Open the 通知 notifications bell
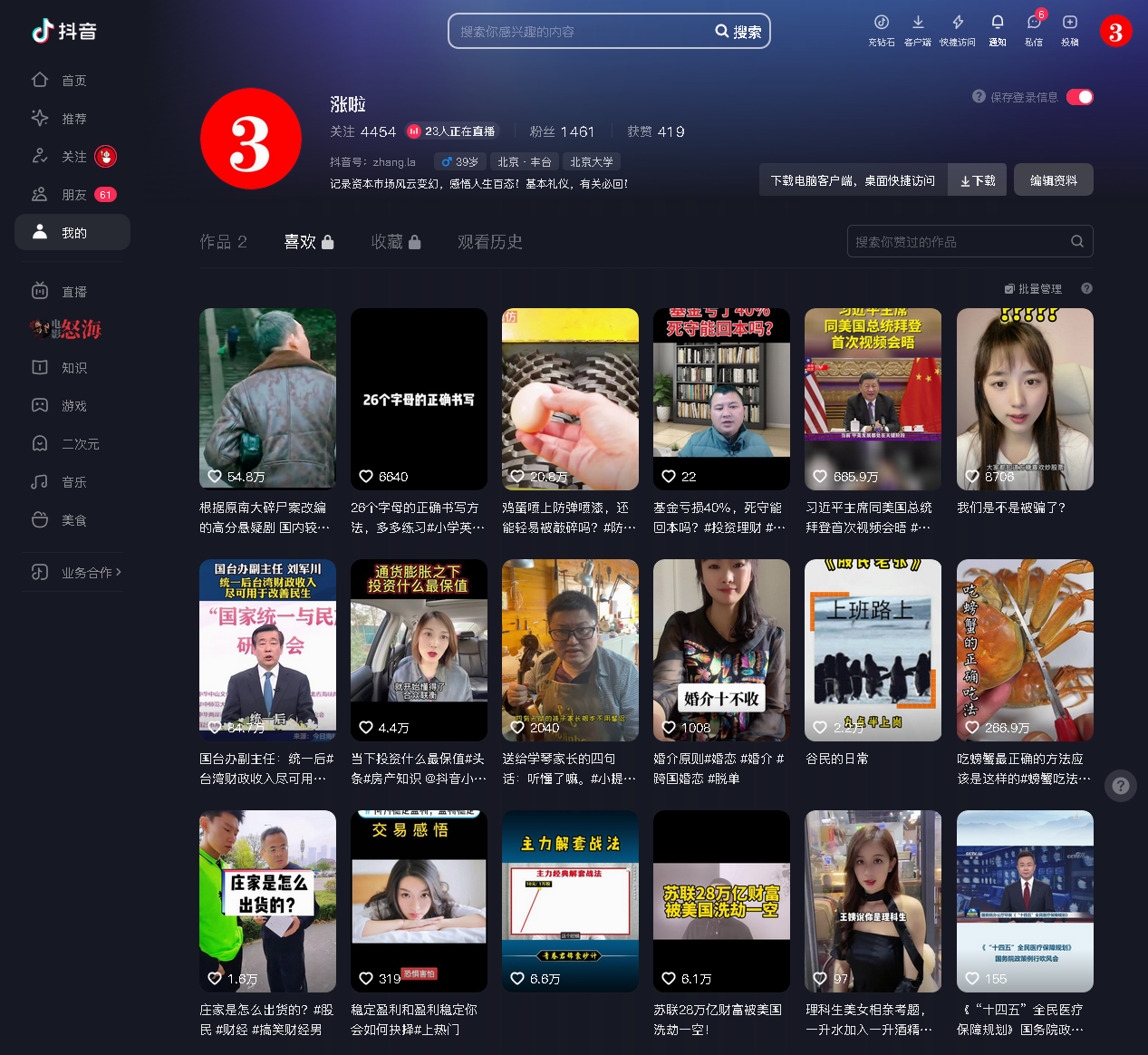 point(997,30)
